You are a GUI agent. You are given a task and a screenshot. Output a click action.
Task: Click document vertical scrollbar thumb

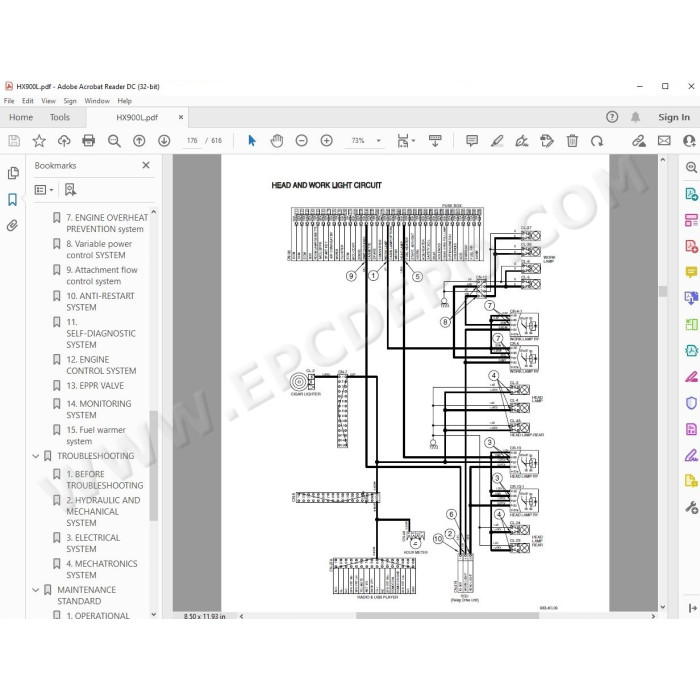click(x=663, y=291)
